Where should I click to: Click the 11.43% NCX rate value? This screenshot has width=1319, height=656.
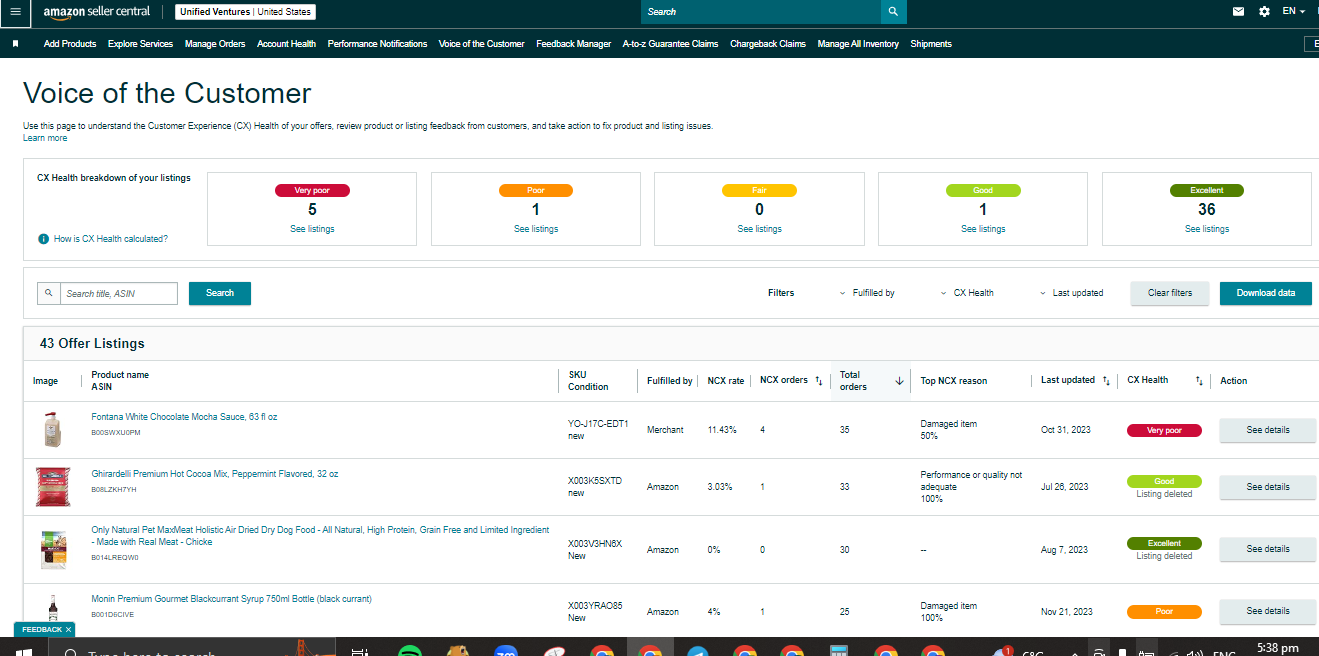click(722, 430)
